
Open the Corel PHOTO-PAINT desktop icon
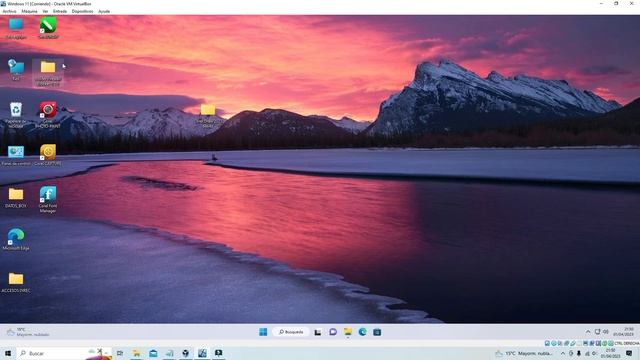click(x=48, y=115)
